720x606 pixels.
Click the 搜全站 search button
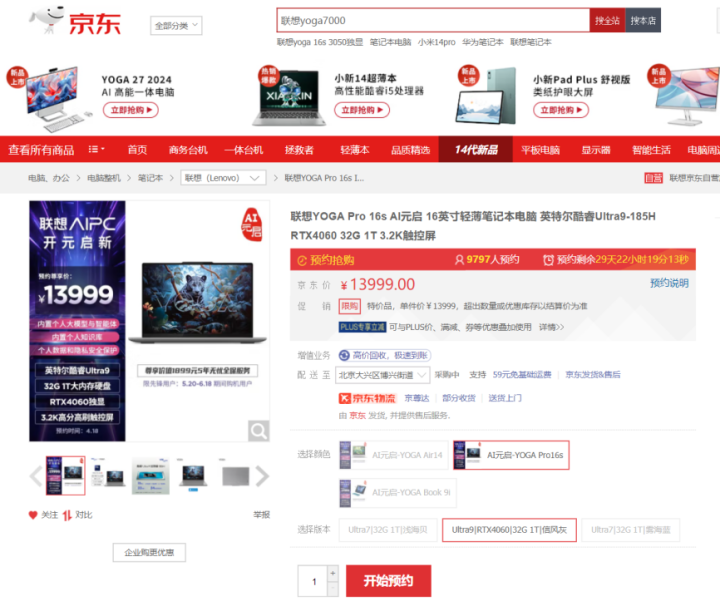(x=607, y=20)
